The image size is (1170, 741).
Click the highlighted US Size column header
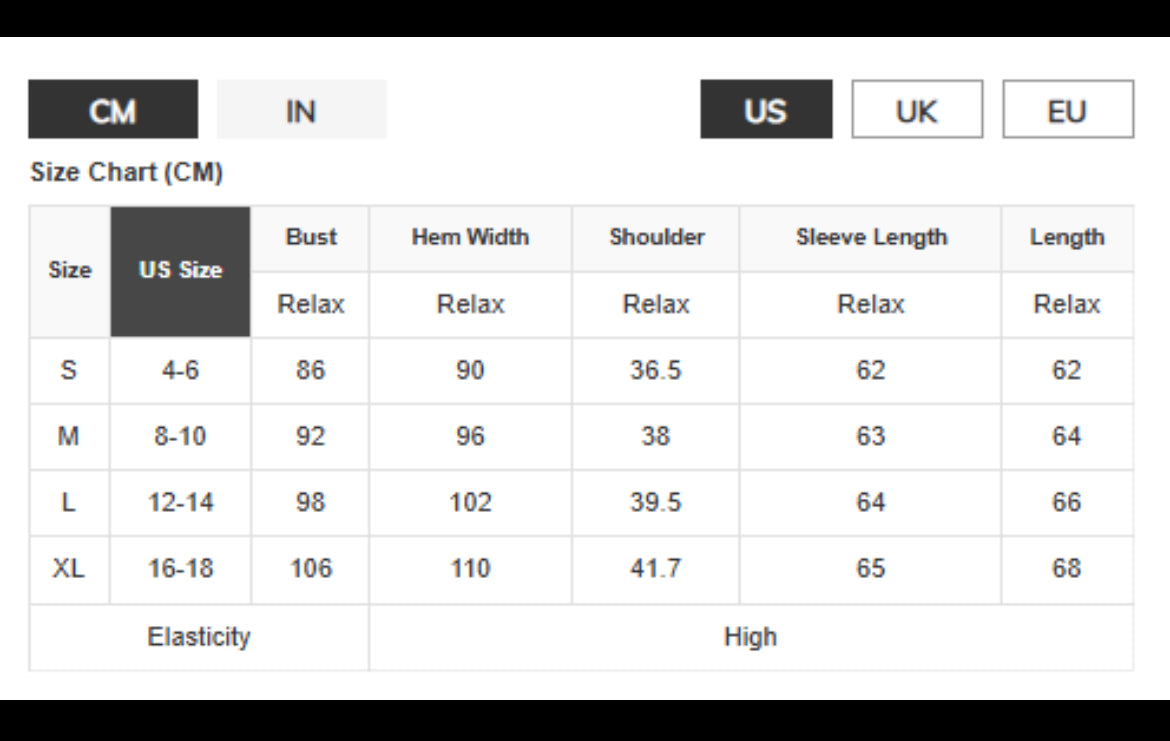click(180, 271)
